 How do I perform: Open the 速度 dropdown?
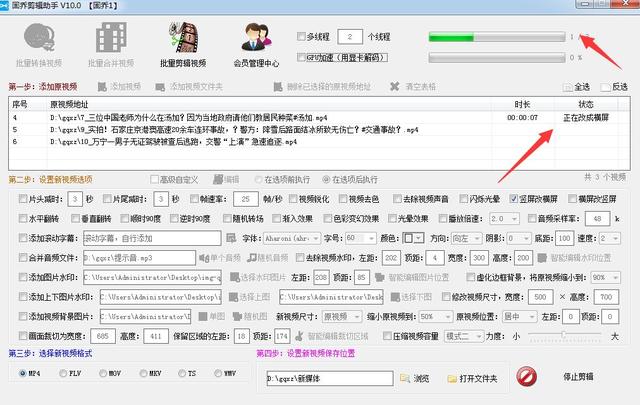click(x=610, y=238)
